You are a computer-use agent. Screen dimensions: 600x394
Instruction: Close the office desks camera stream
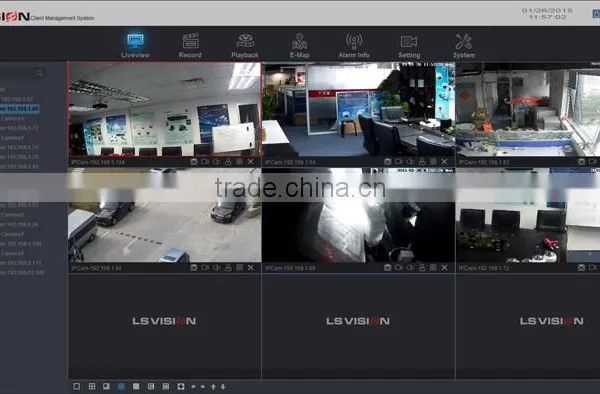(444, 162)
